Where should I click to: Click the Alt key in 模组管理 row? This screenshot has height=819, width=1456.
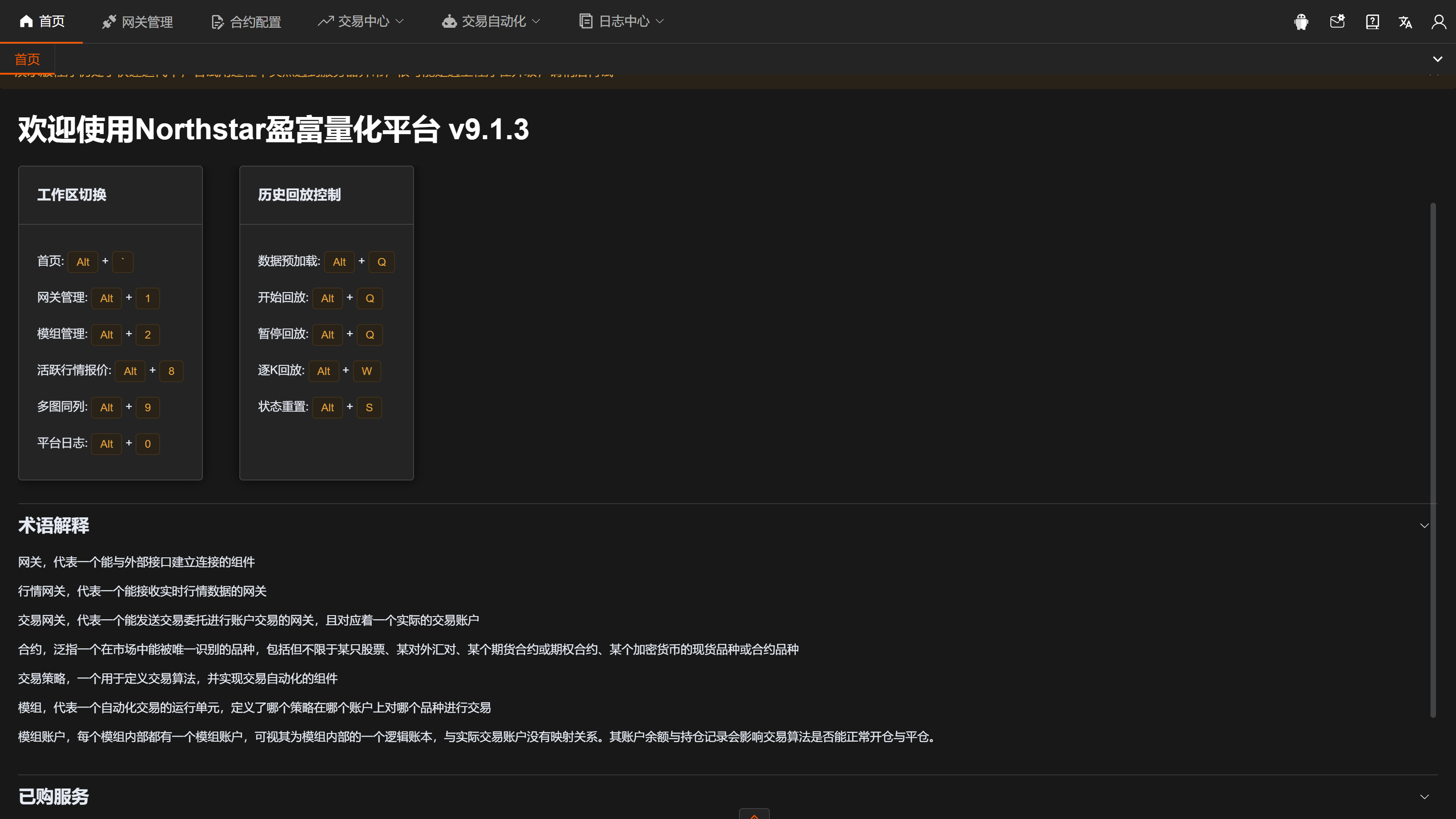pos(106,334)
